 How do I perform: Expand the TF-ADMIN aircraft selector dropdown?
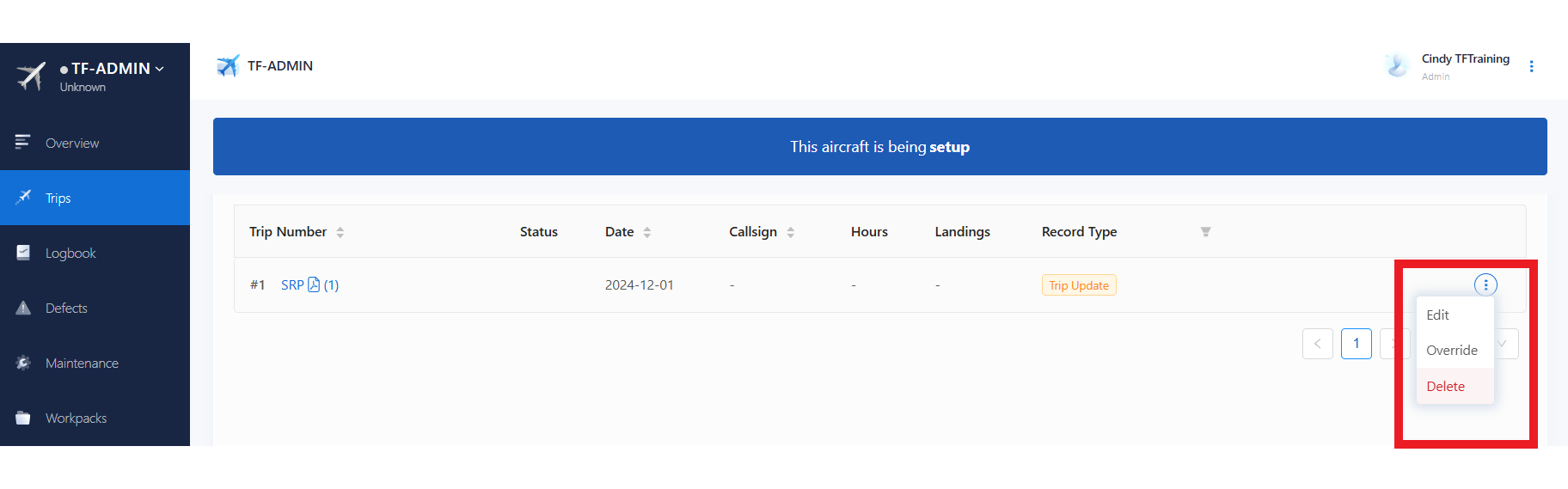(160, 69)
